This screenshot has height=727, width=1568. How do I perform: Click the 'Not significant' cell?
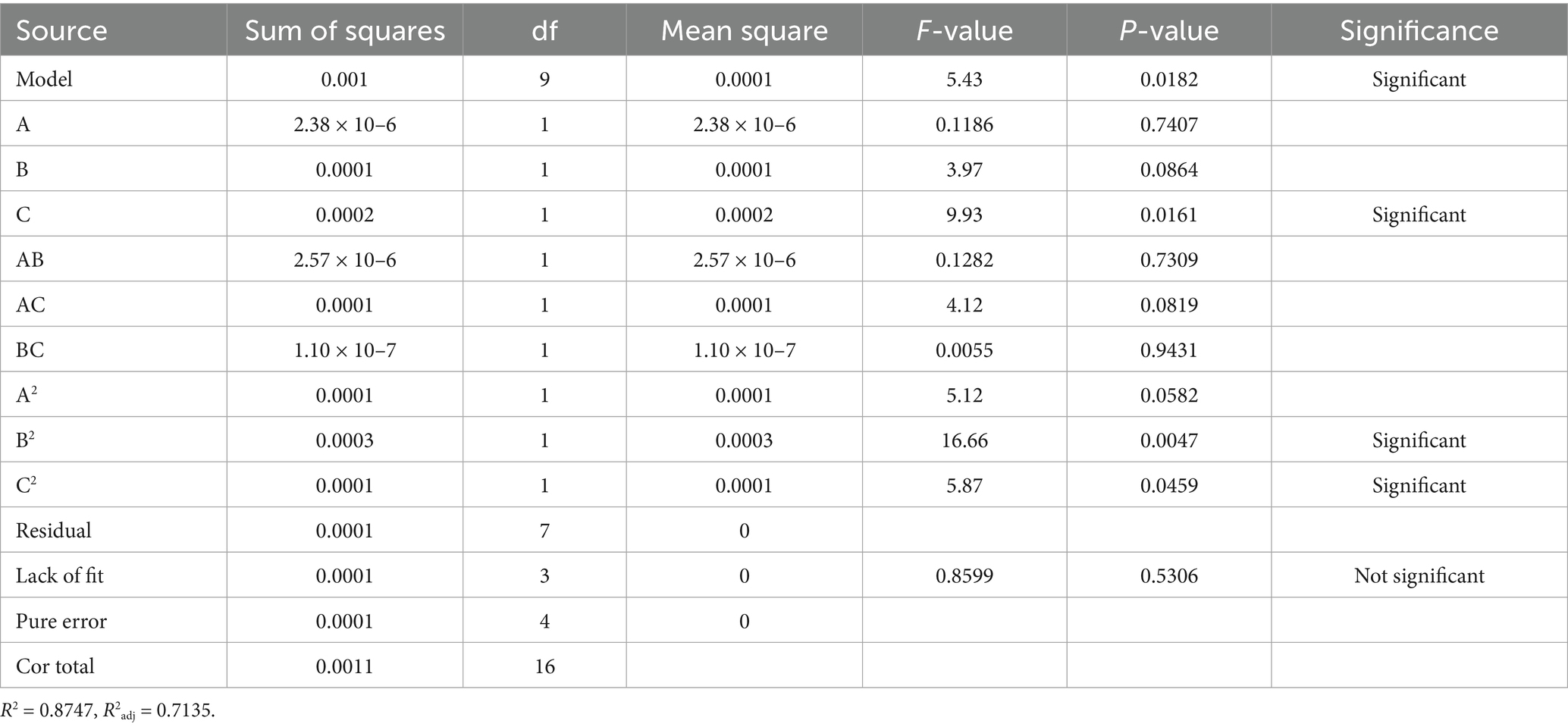pos(1419,575)
